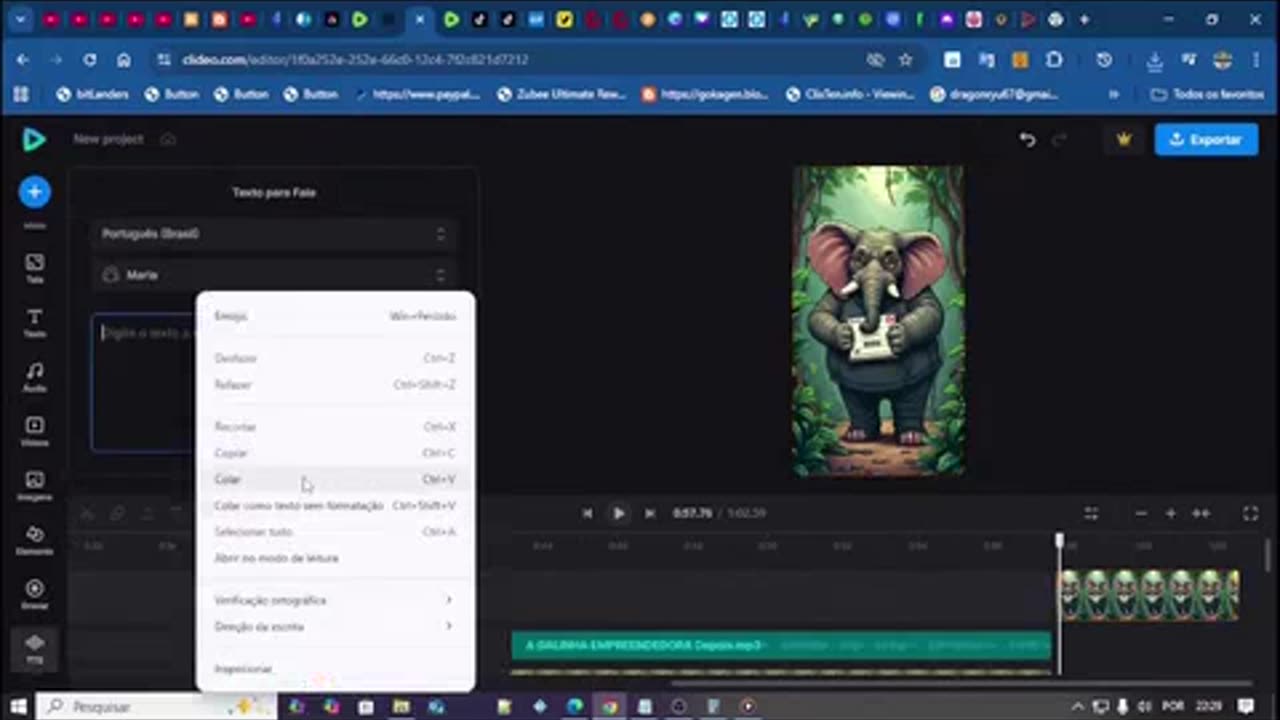This screenshot has width=1280, height=720.
Task: Toggle fullscreen preview
Action: pos(1250,513)
